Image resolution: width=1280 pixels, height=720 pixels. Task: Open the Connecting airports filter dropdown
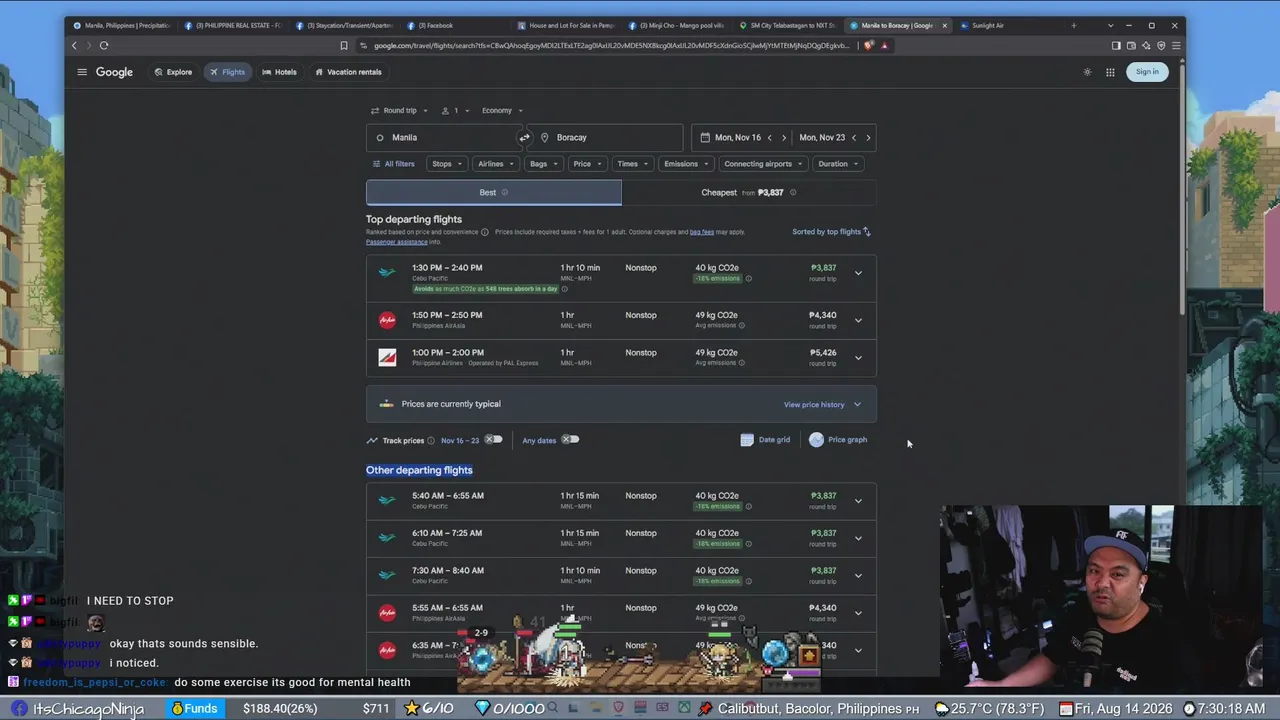point(763,164)
